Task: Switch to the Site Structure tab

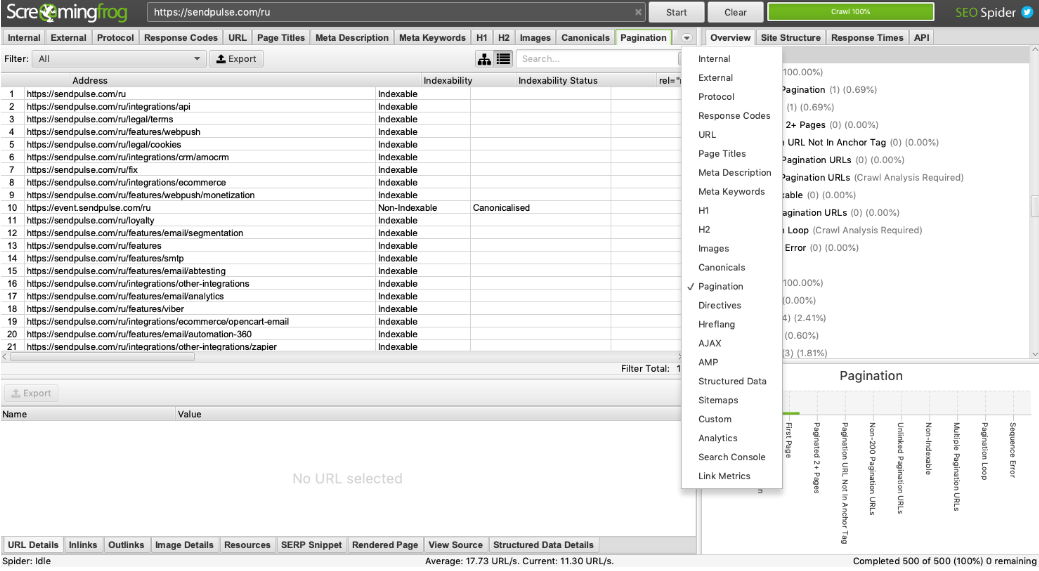Action: (x=790, y=38)
